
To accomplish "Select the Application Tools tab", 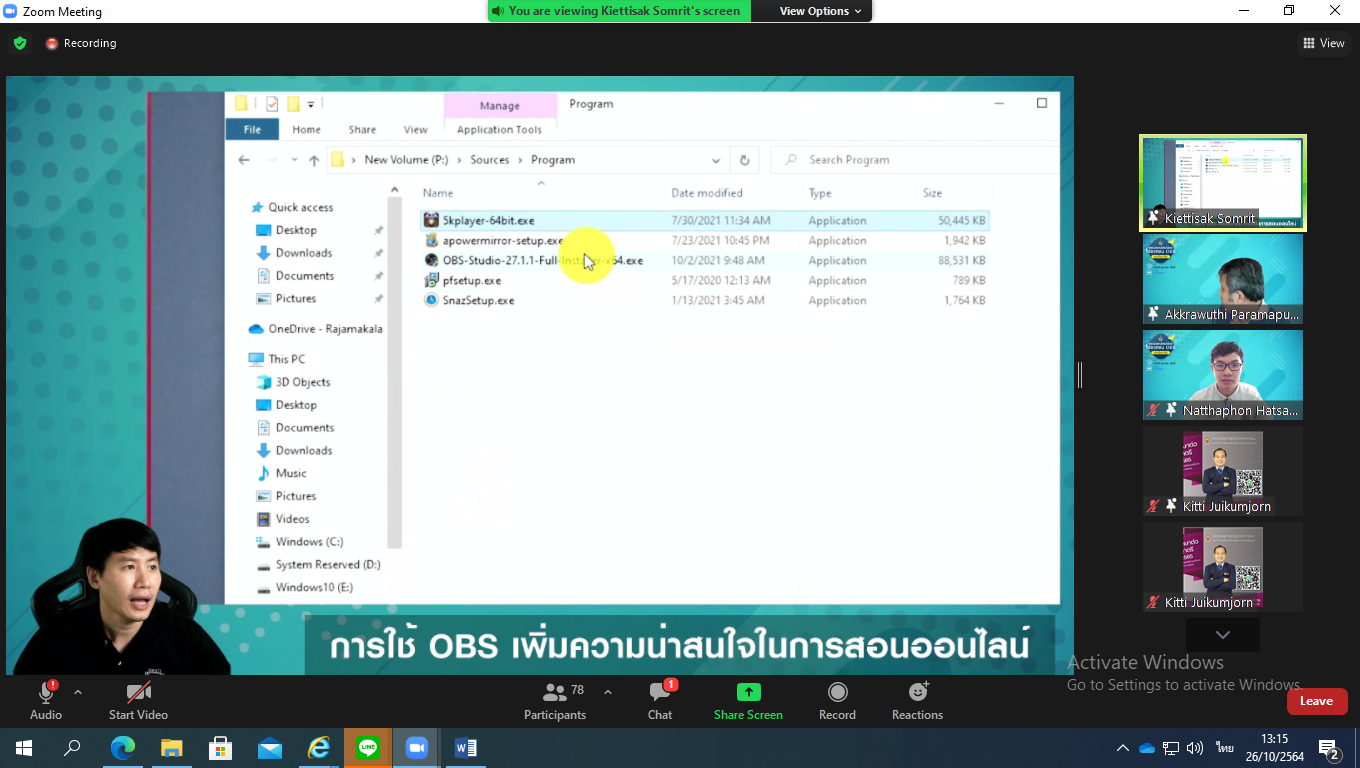I will 499,129.
